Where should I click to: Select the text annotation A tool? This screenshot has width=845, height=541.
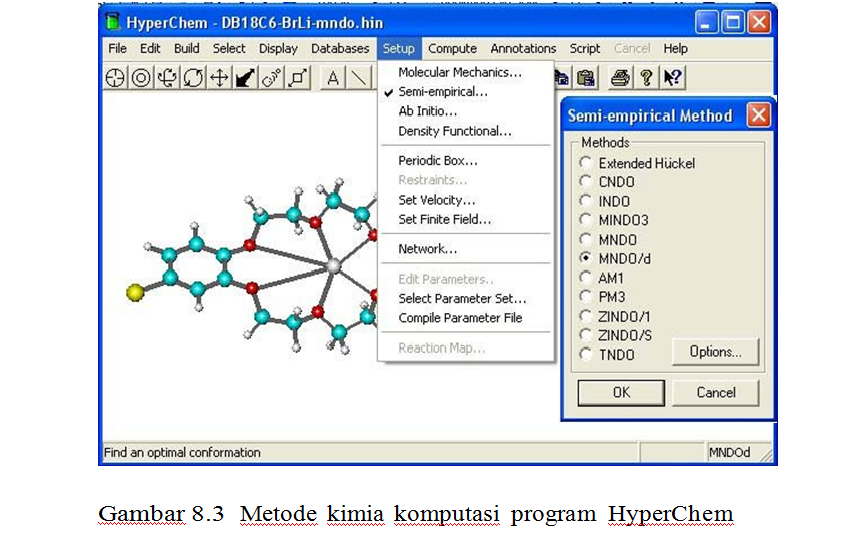pyautogui.click(x=333, y=78)
